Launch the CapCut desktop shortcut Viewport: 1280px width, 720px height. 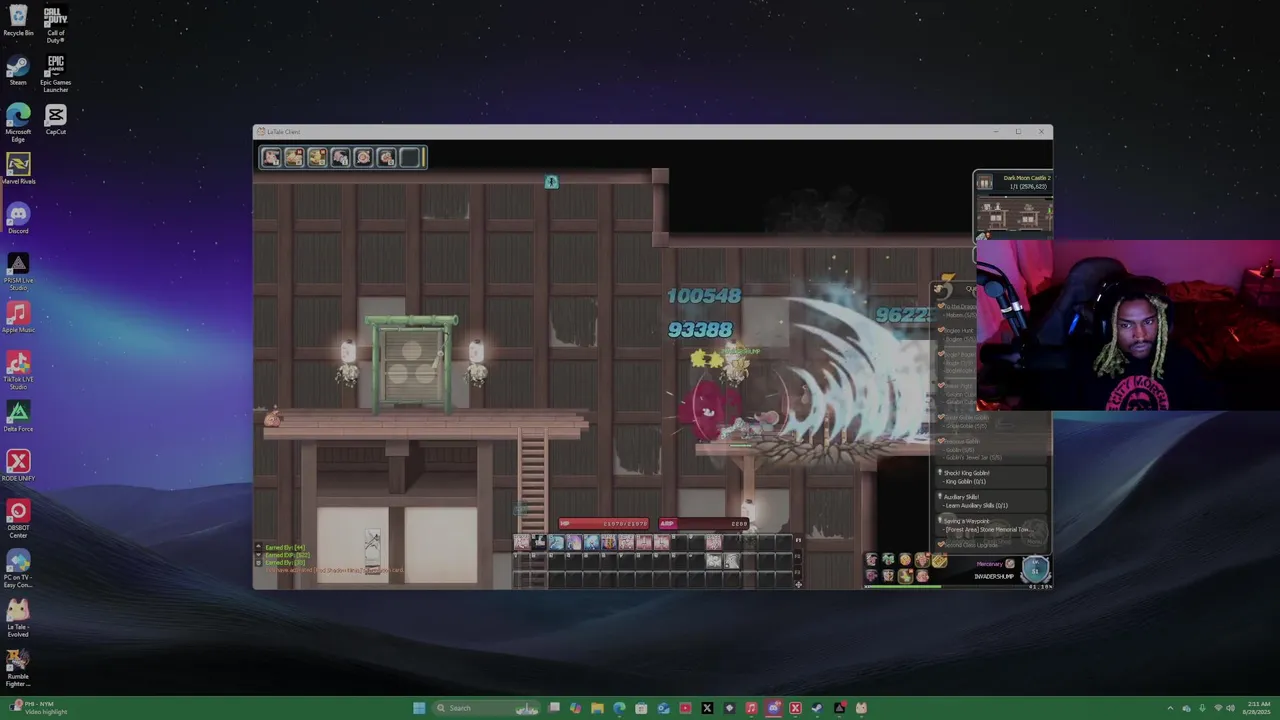[x=56, y=120]
